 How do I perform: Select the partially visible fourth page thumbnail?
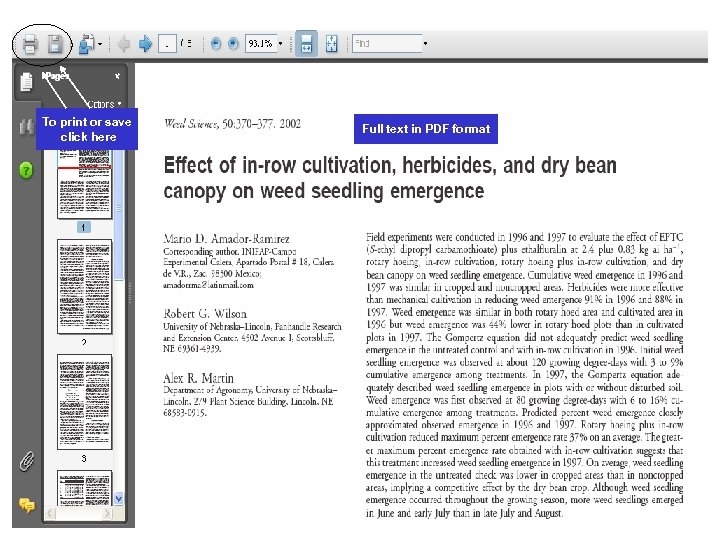coord(84,488)
